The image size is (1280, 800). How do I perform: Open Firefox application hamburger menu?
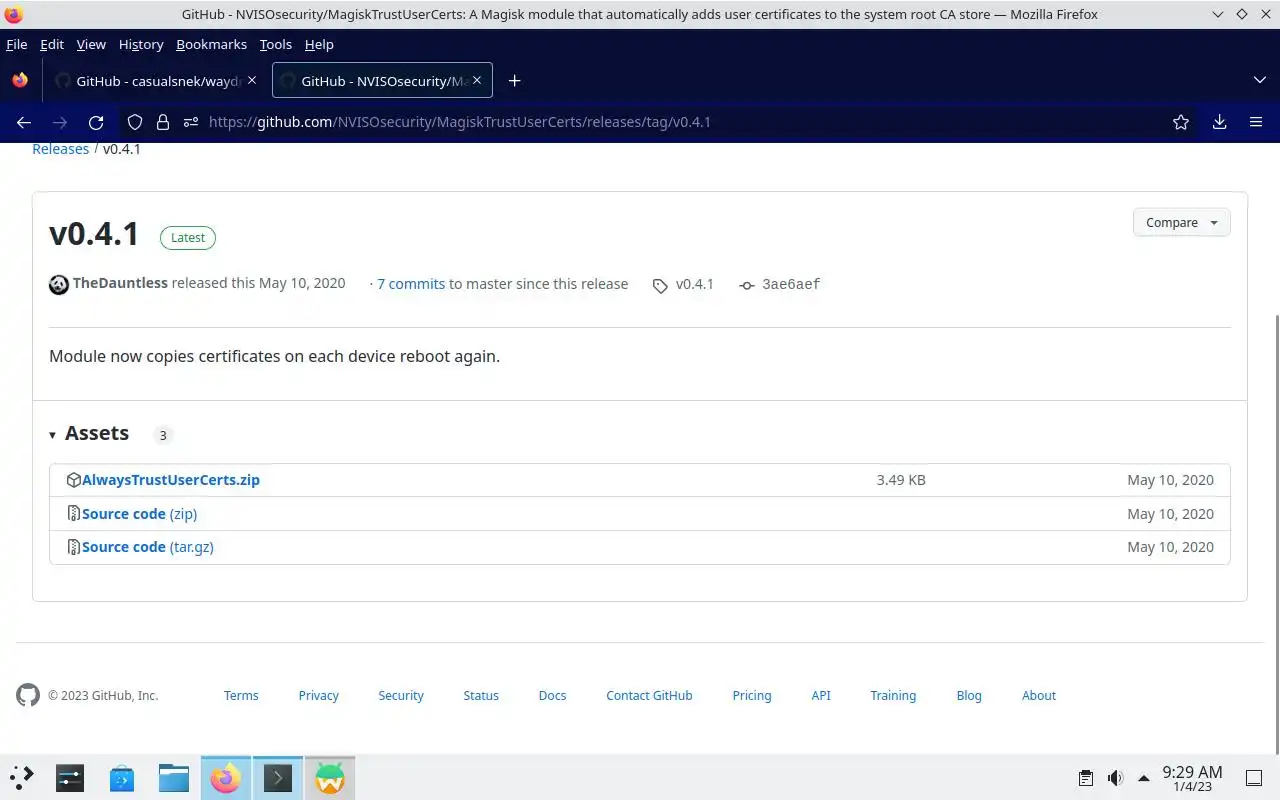pos(1256,122)
